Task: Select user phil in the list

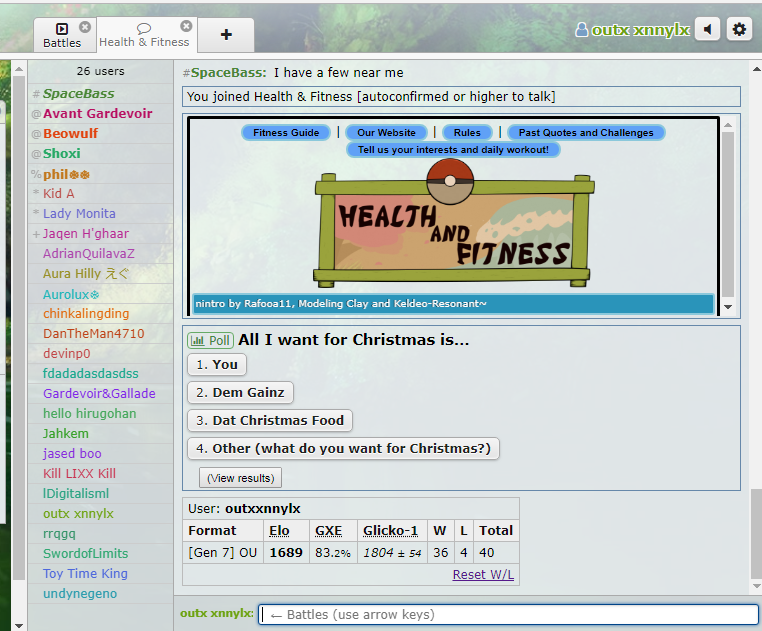Action: [101, 174]
